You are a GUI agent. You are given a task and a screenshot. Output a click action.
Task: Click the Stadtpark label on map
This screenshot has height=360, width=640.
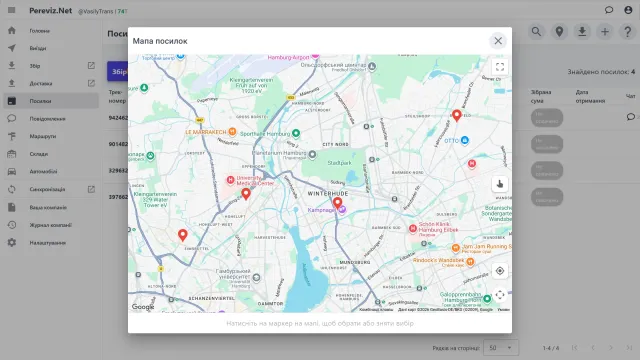pos(339,163)
